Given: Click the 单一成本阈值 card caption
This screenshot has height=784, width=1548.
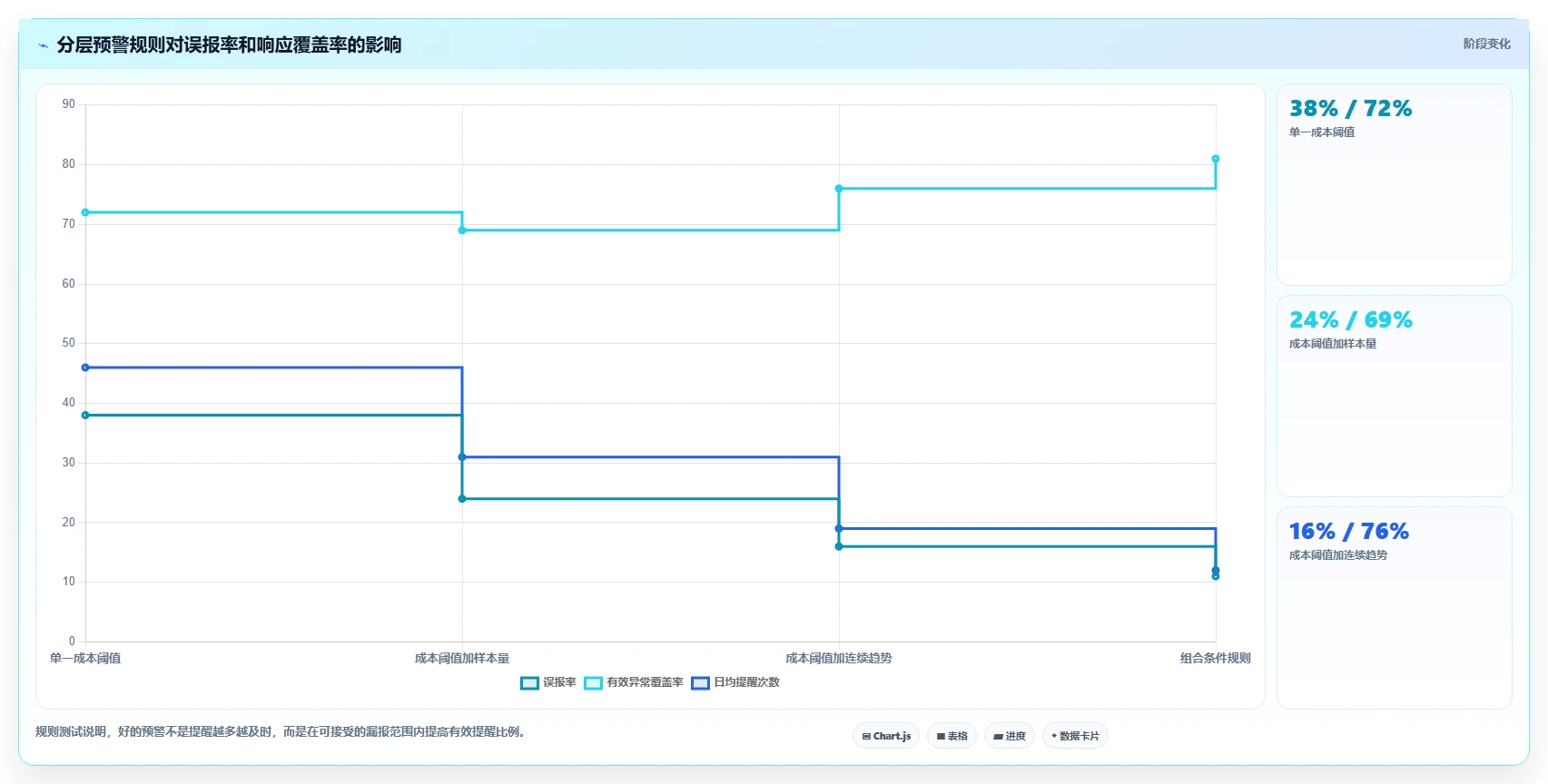Looking at the screenshot, I should point(1322,132).
